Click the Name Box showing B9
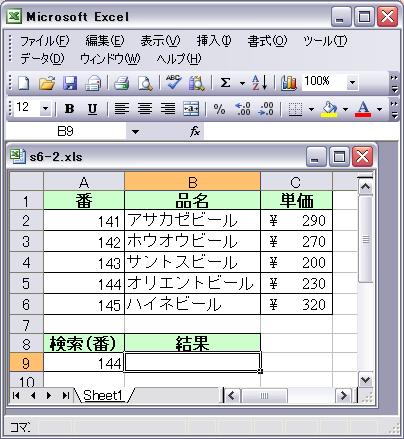 tap(66, 131)
